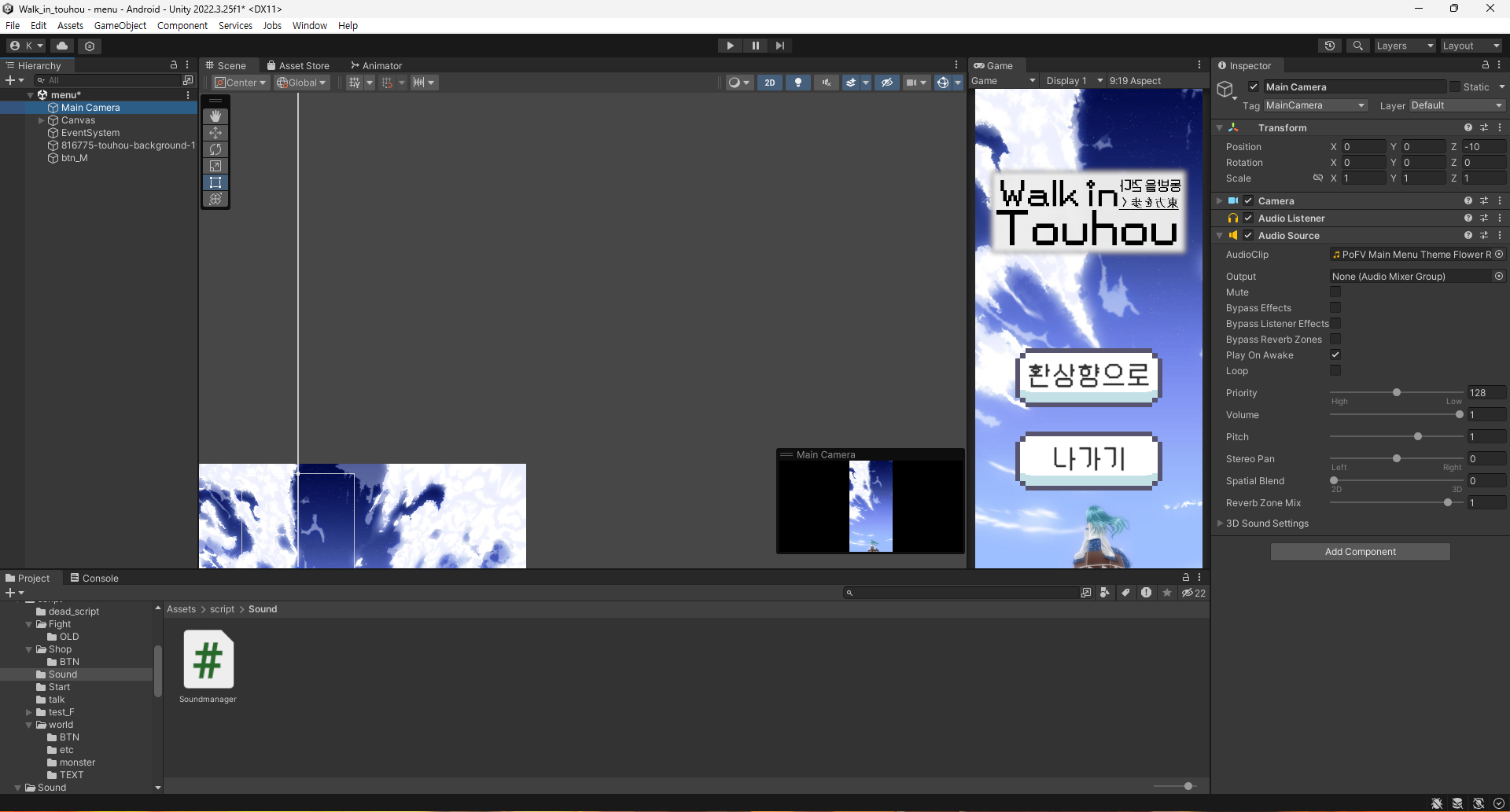The image size is (1510, 812).
Task: Select the Soundmanager script asset
Action: coord(208,667)
